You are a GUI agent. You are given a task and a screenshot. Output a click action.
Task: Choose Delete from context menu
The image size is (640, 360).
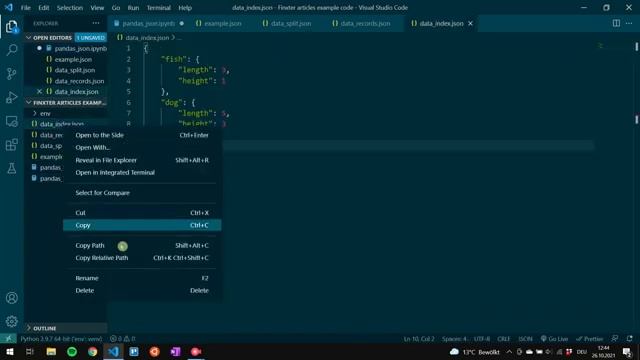pos(142,290)
